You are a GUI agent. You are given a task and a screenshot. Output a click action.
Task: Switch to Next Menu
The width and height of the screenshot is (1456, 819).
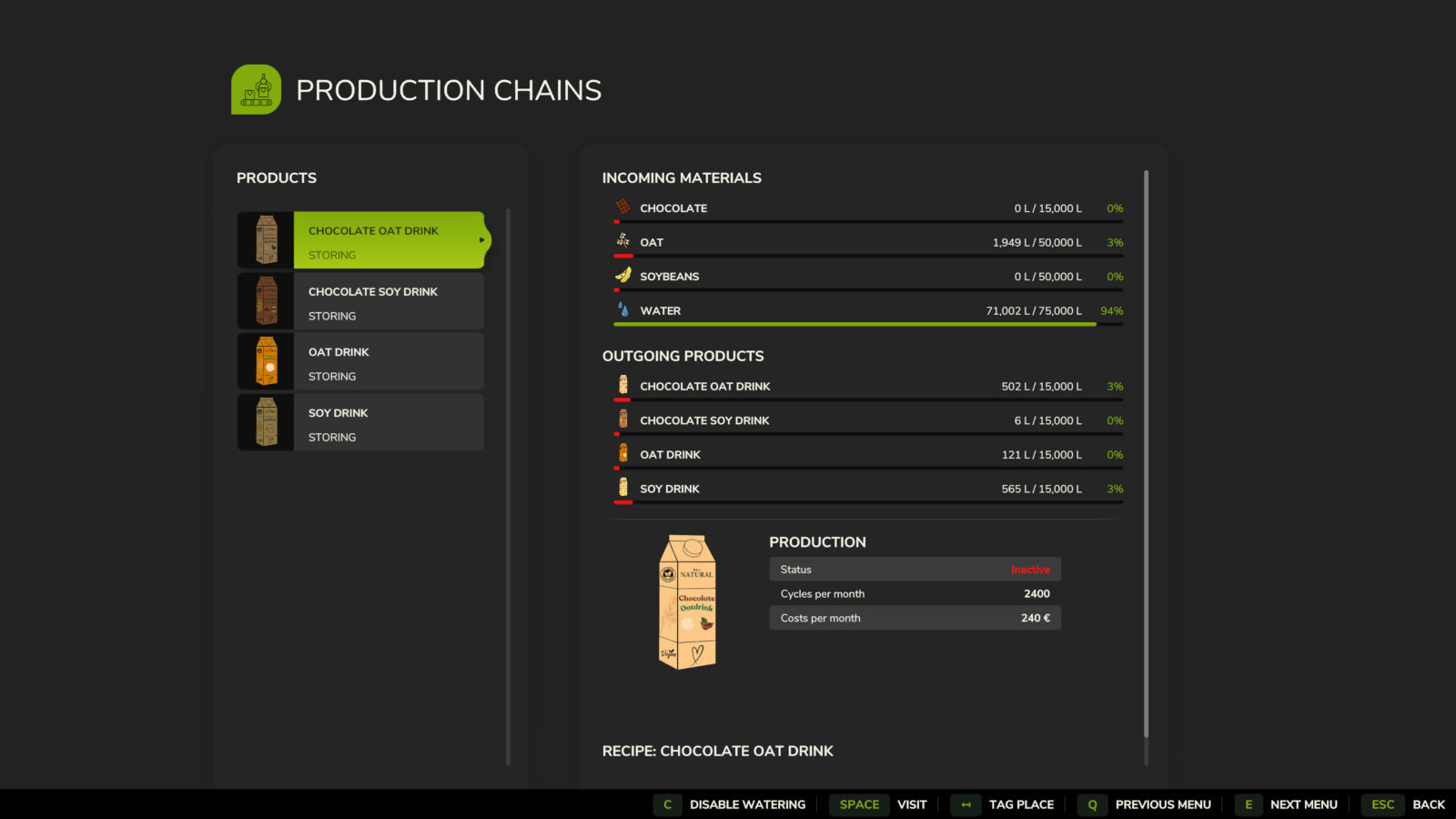[1287, 804]
